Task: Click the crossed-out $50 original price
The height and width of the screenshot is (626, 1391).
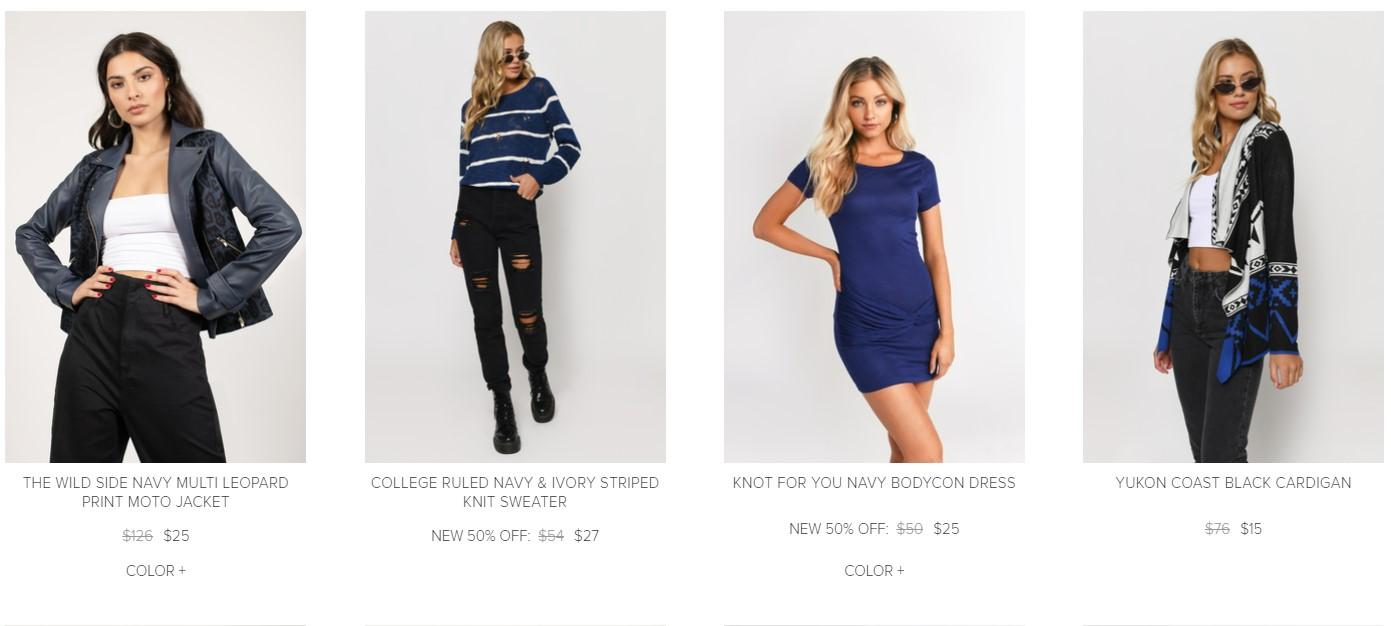Action: click(x=910, y=529)
